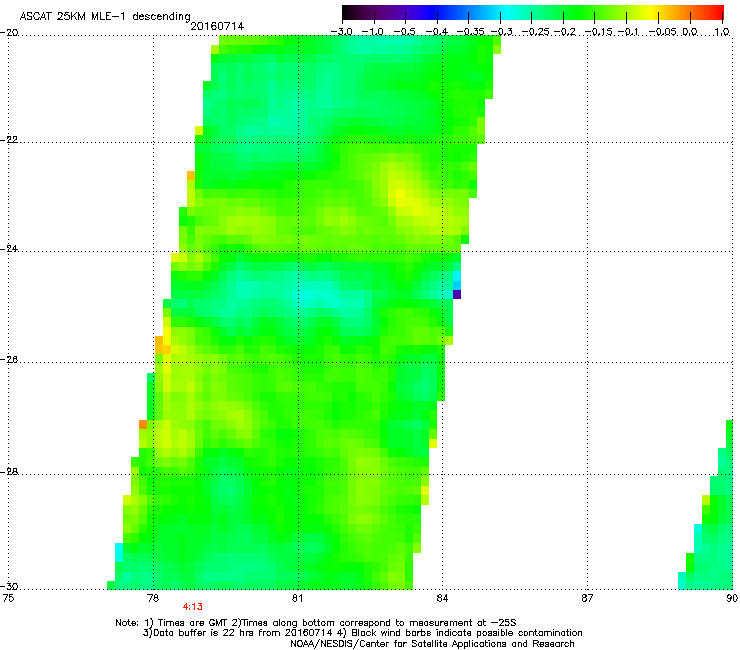Select the date label 20160714
Image resolution: width=740 pixels, height=650 pixels.
(x=217, y=26)
